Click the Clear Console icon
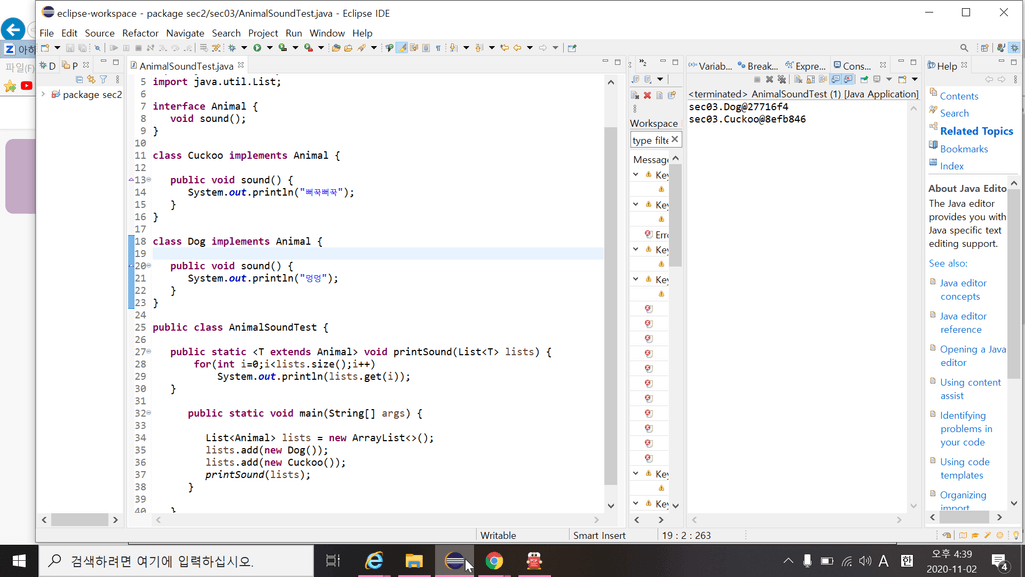1025x577 pixels. (x=798, y=80)
